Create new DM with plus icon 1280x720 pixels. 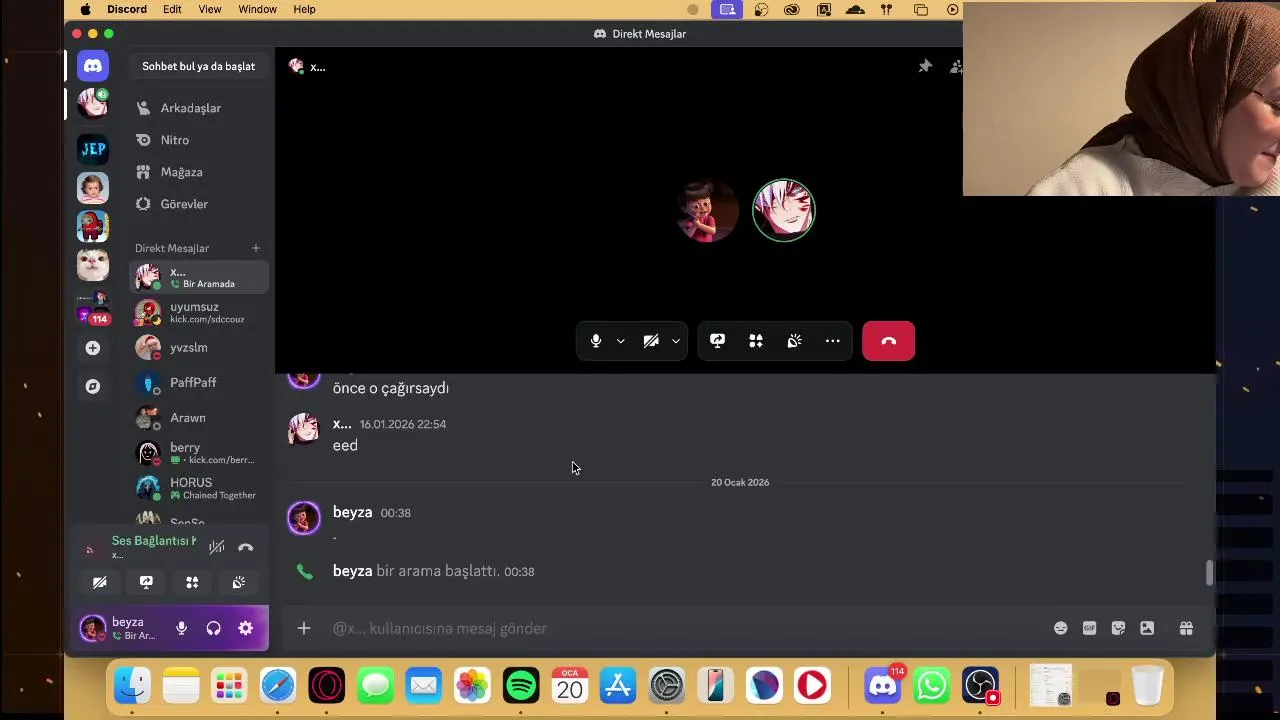256,248
